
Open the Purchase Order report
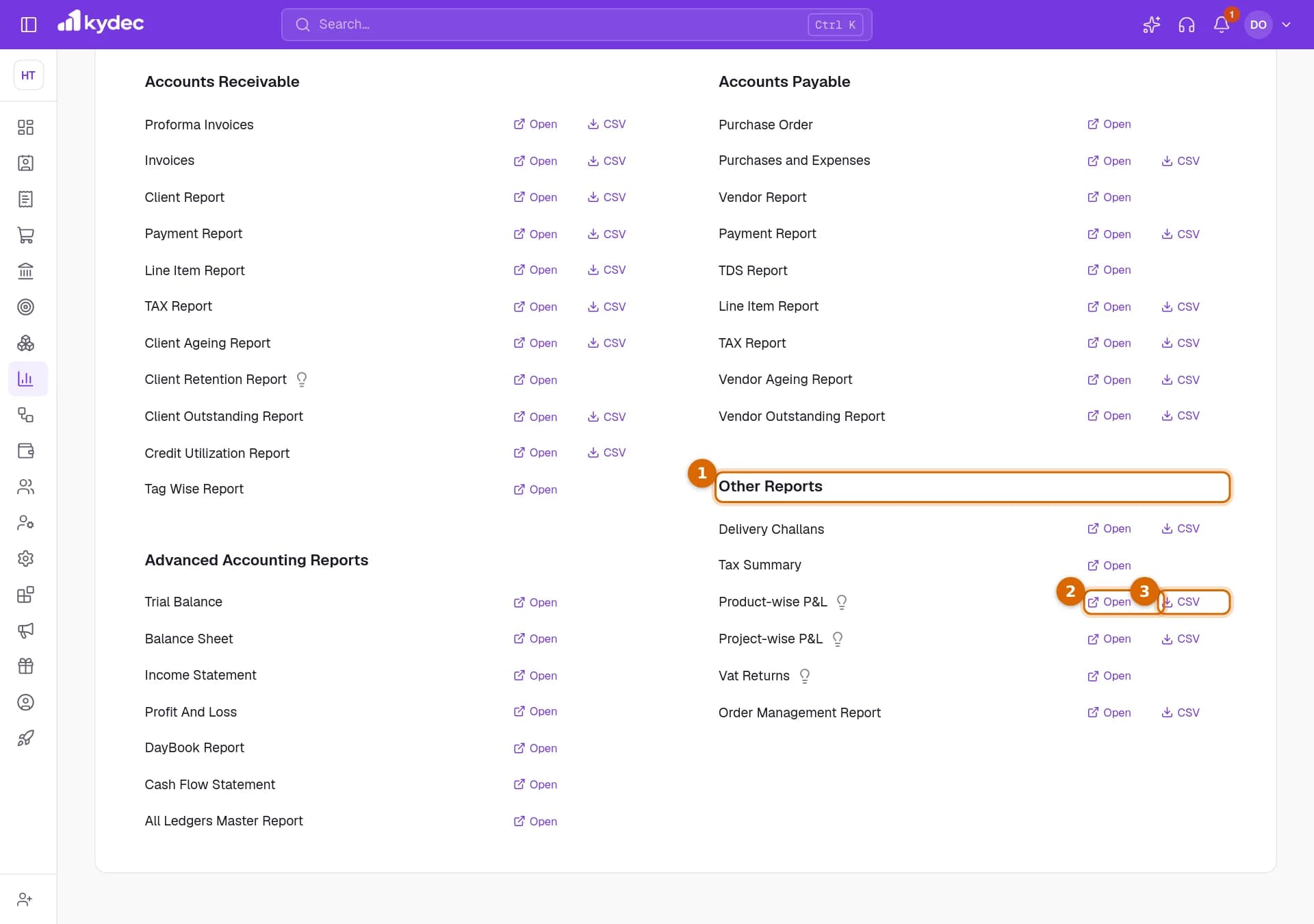(1109, 125)
